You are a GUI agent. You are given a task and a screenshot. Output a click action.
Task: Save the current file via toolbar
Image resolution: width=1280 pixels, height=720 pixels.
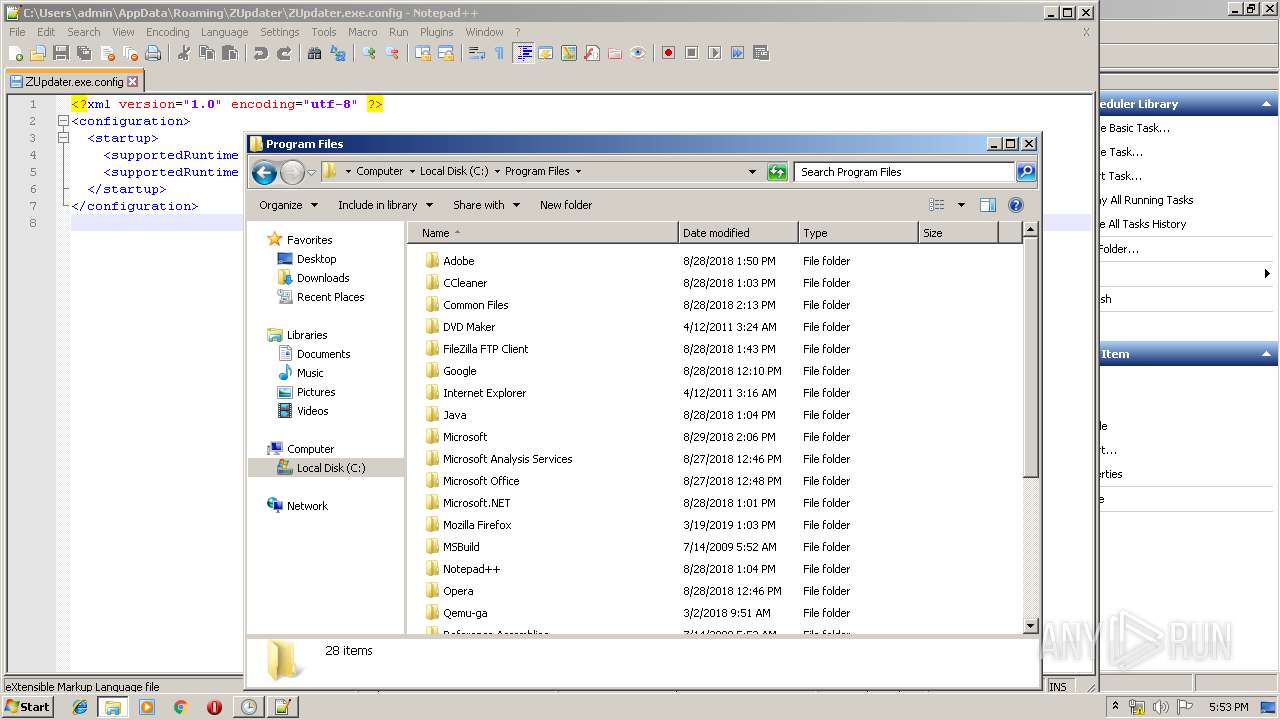coord(61,53)
